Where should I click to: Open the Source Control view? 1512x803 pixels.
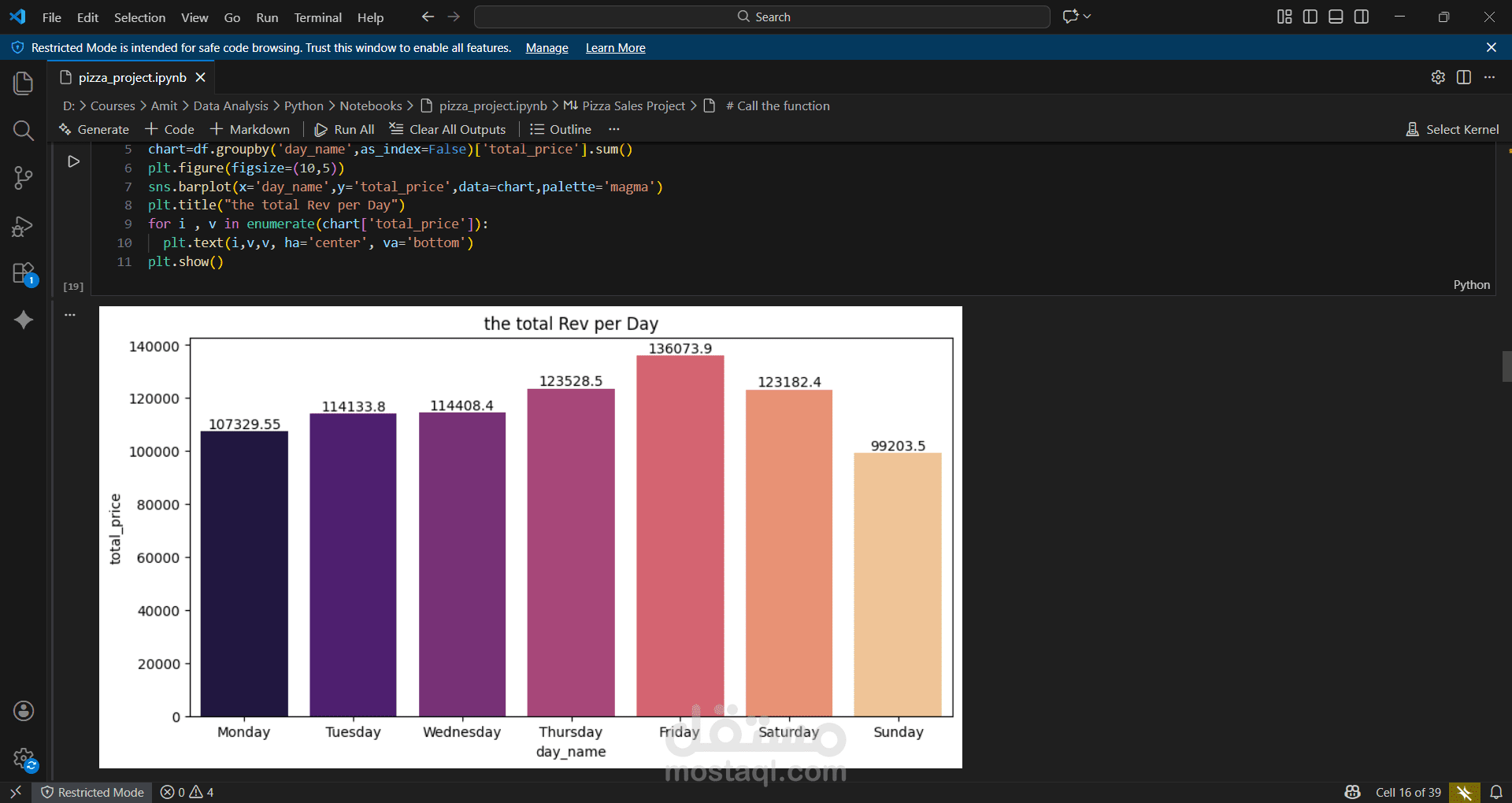pyautogui.click(x=24, y=178)
